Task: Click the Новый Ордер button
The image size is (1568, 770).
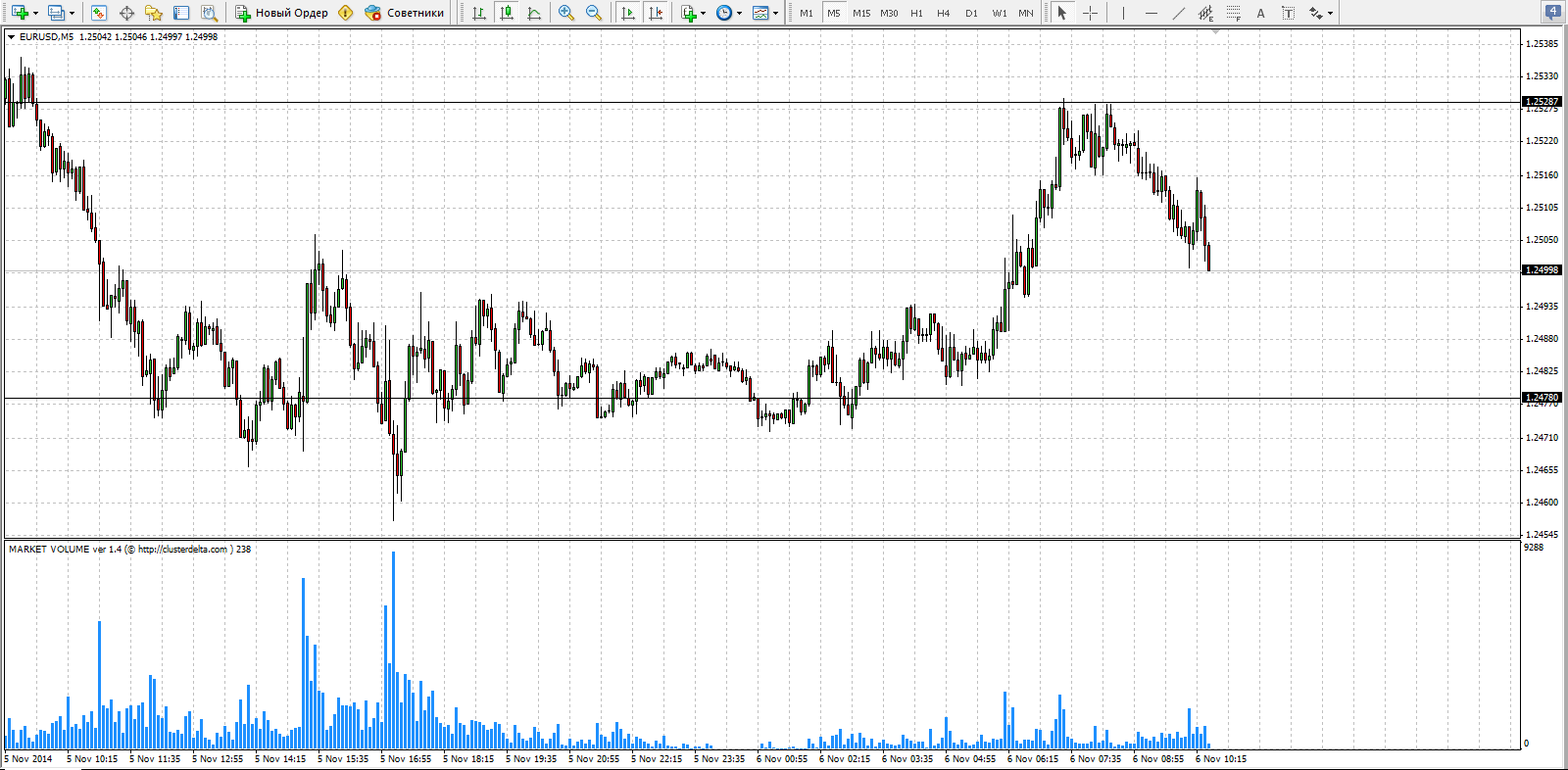Action: [281, 13]
